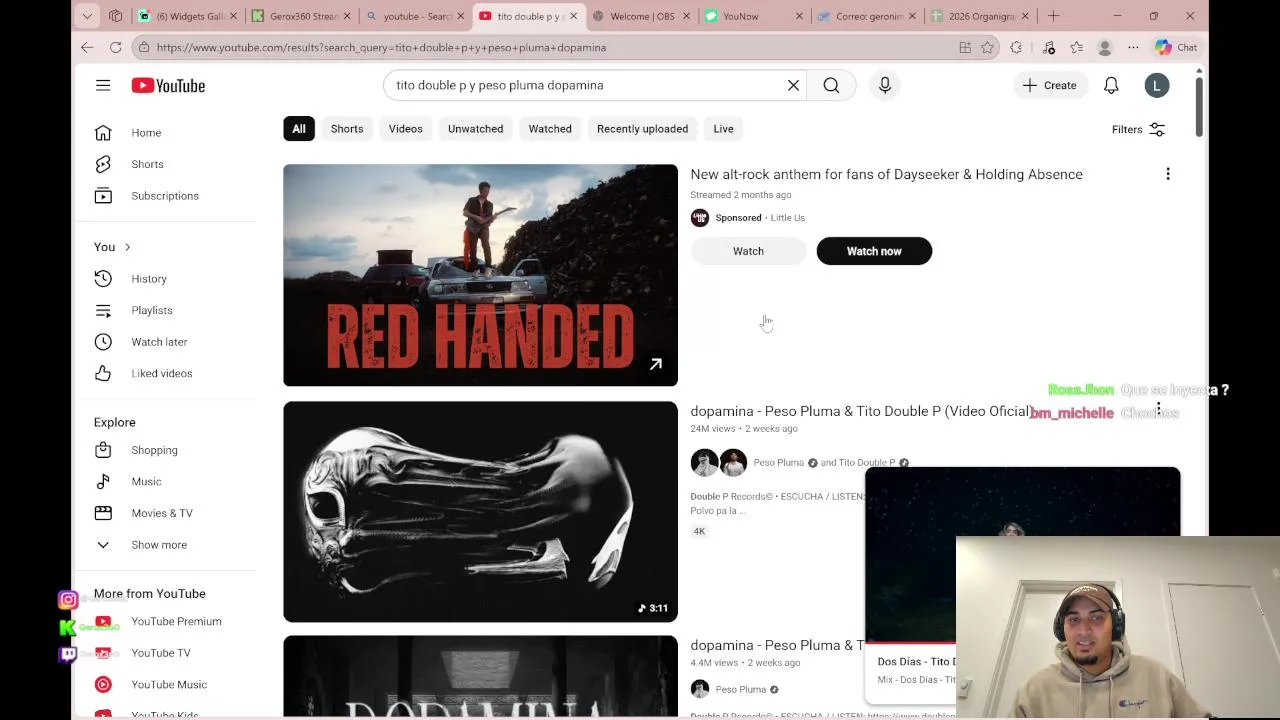Open the Peso Pluma channel, 4.4M views result
The height and width of the screenshot is (720, 1280).
pyautogui.click(x=741, y=689)
